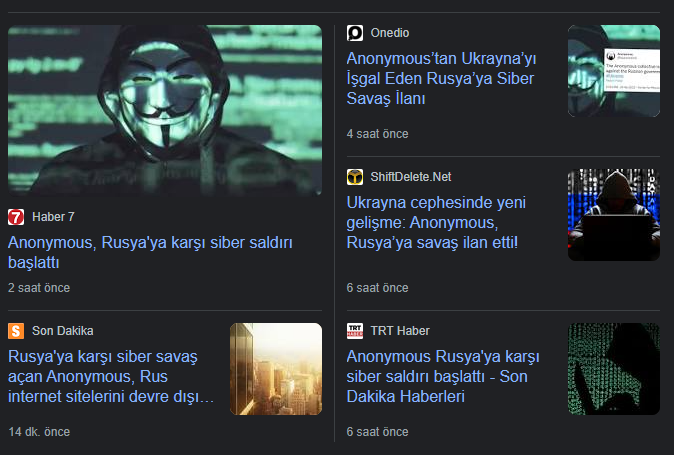Click the "Onedio" source name

point(390,33)
